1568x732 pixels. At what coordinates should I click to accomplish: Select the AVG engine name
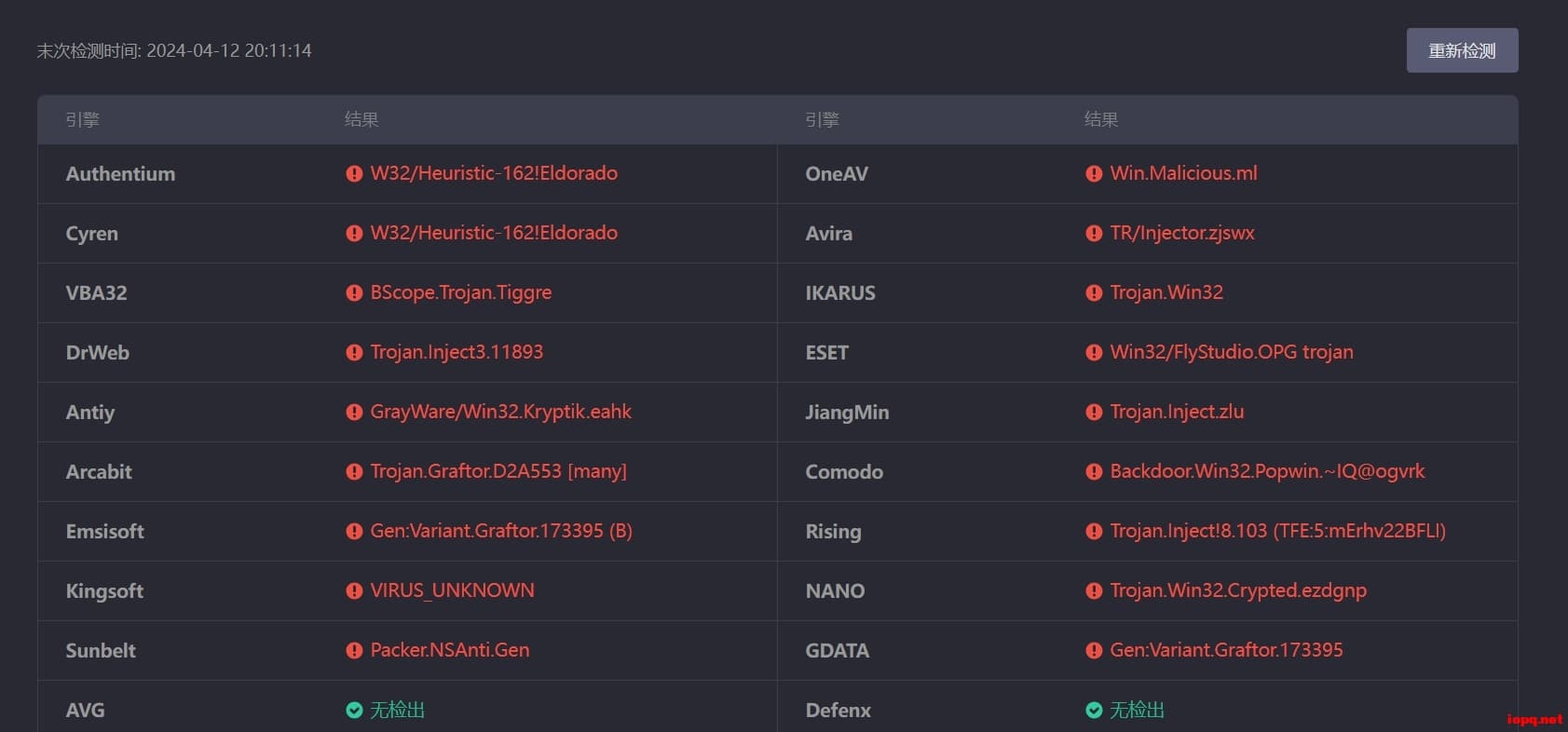pos(85,710)
